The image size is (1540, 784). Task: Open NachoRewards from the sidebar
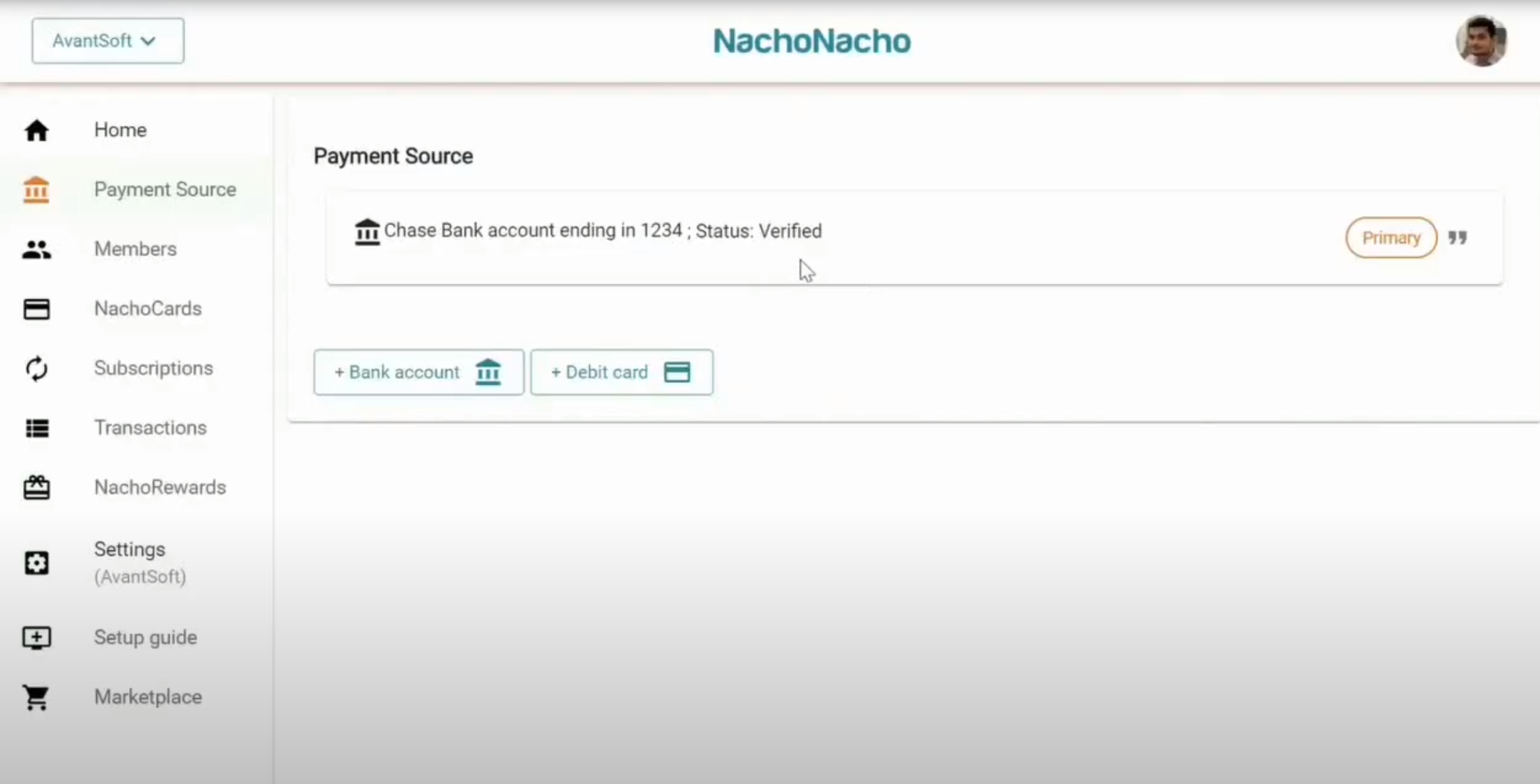[x=160, y=488]
